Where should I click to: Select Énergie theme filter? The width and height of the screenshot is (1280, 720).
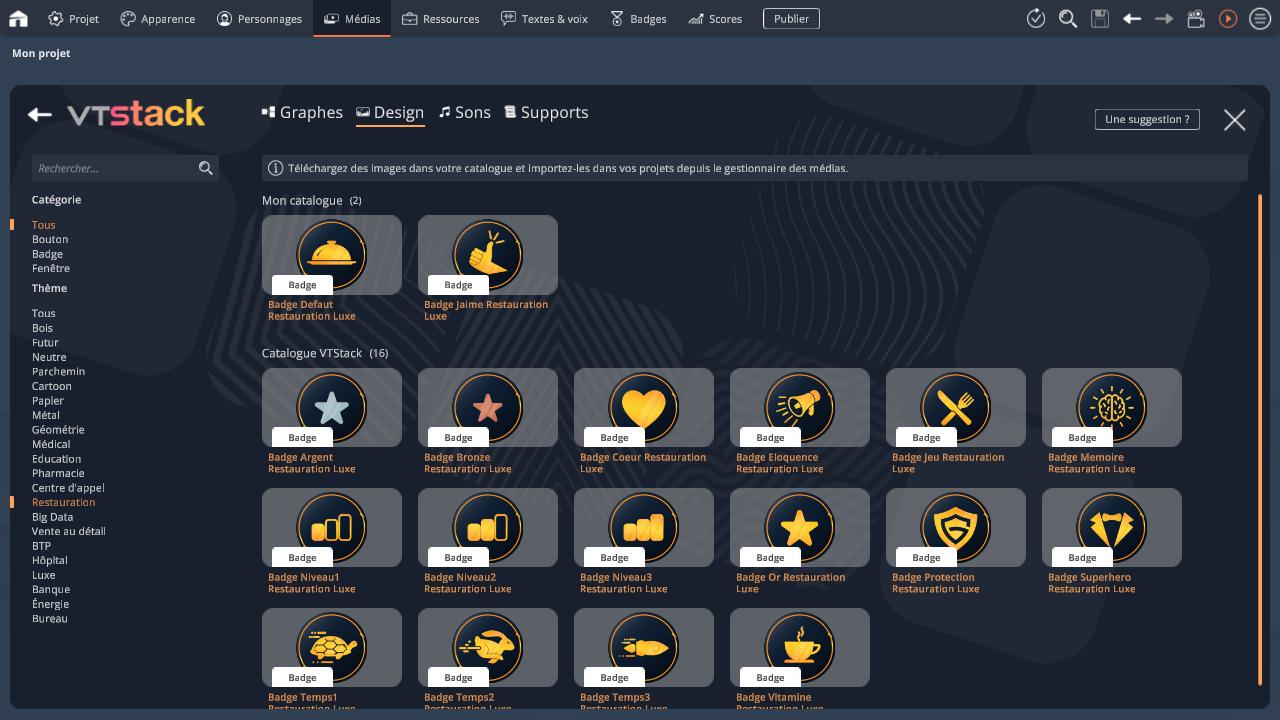(50, 604)
